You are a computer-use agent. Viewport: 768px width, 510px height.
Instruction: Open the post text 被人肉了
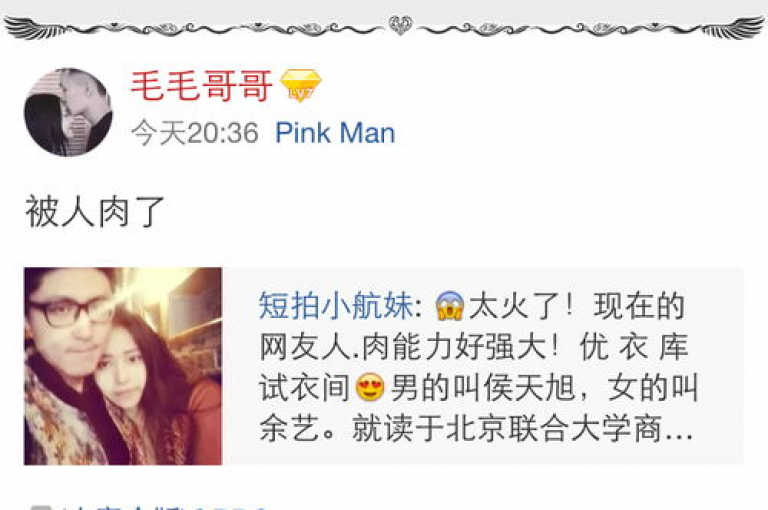click(95, 212)
